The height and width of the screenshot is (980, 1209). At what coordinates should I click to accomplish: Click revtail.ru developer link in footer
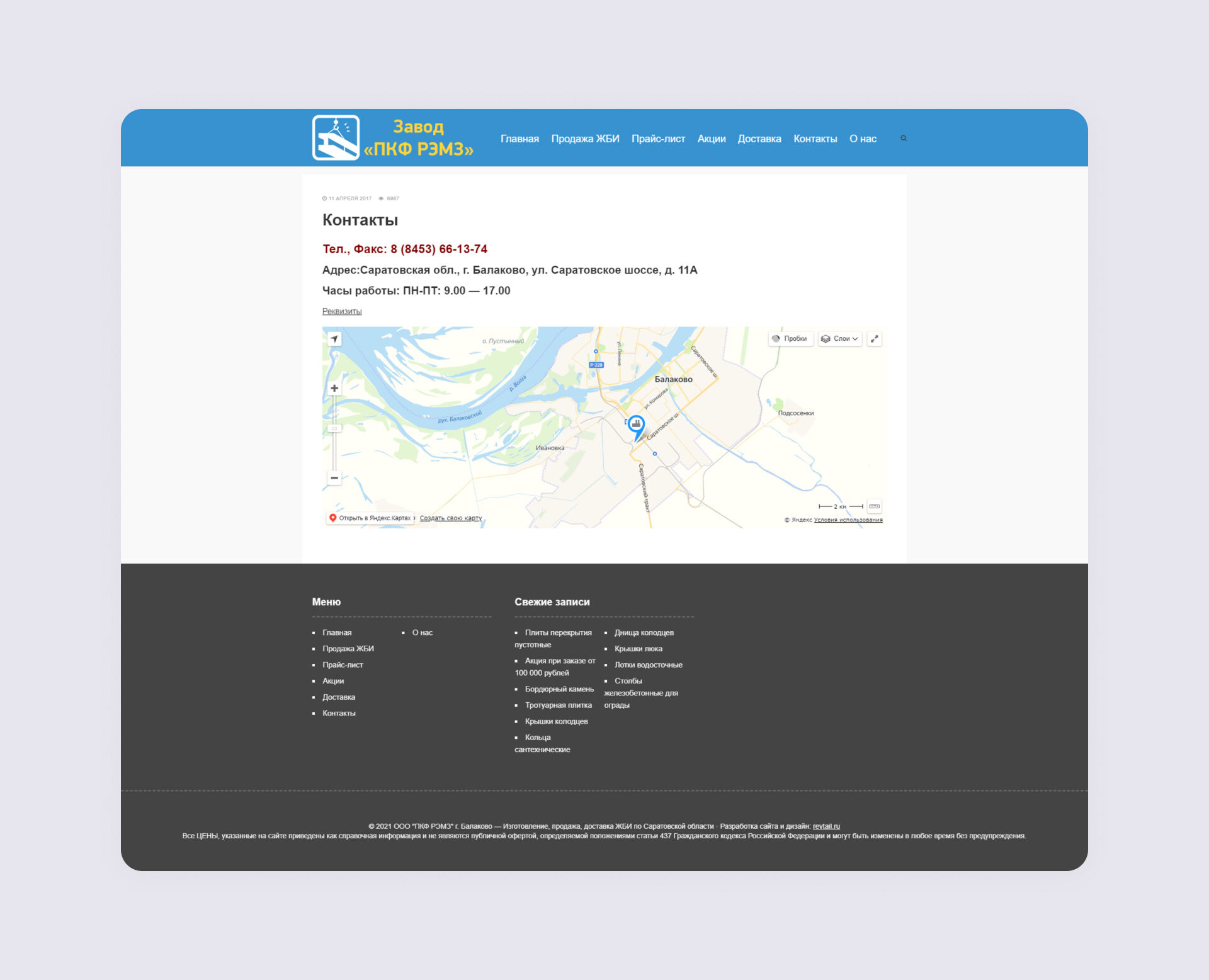point(826,826)
